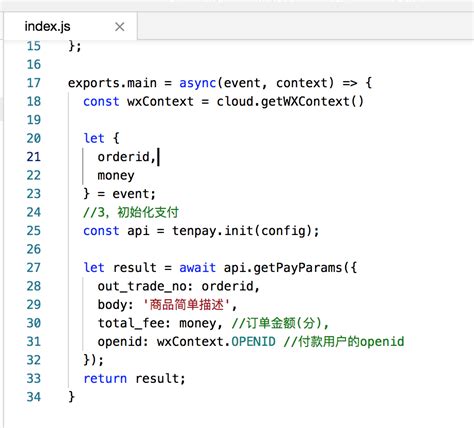Click the (event, context) parameters
This screenshot has height=428, width=474.
[276, 83]
